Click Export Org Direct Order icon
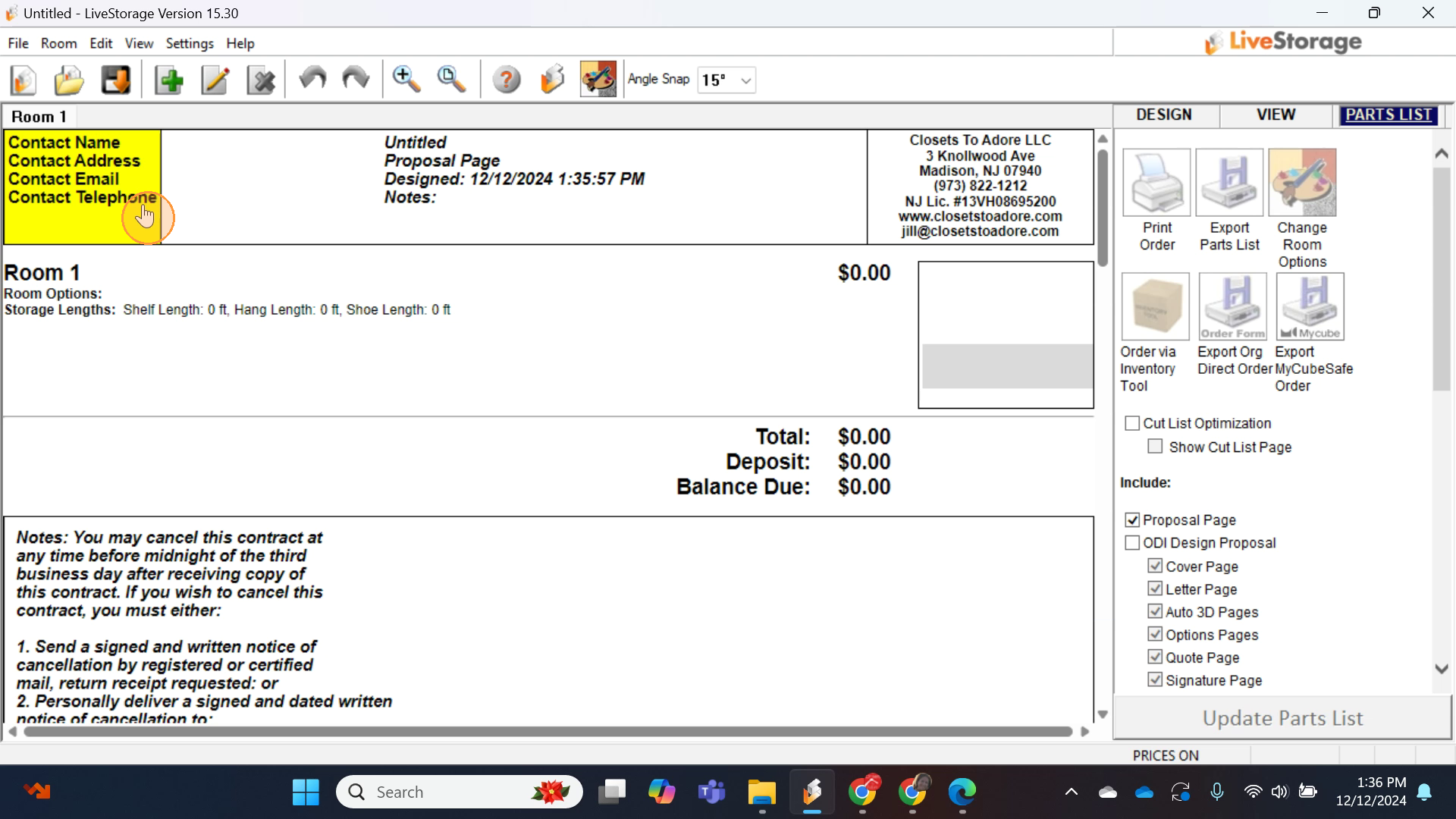 pyautogui.click(x=1233, y=306)
